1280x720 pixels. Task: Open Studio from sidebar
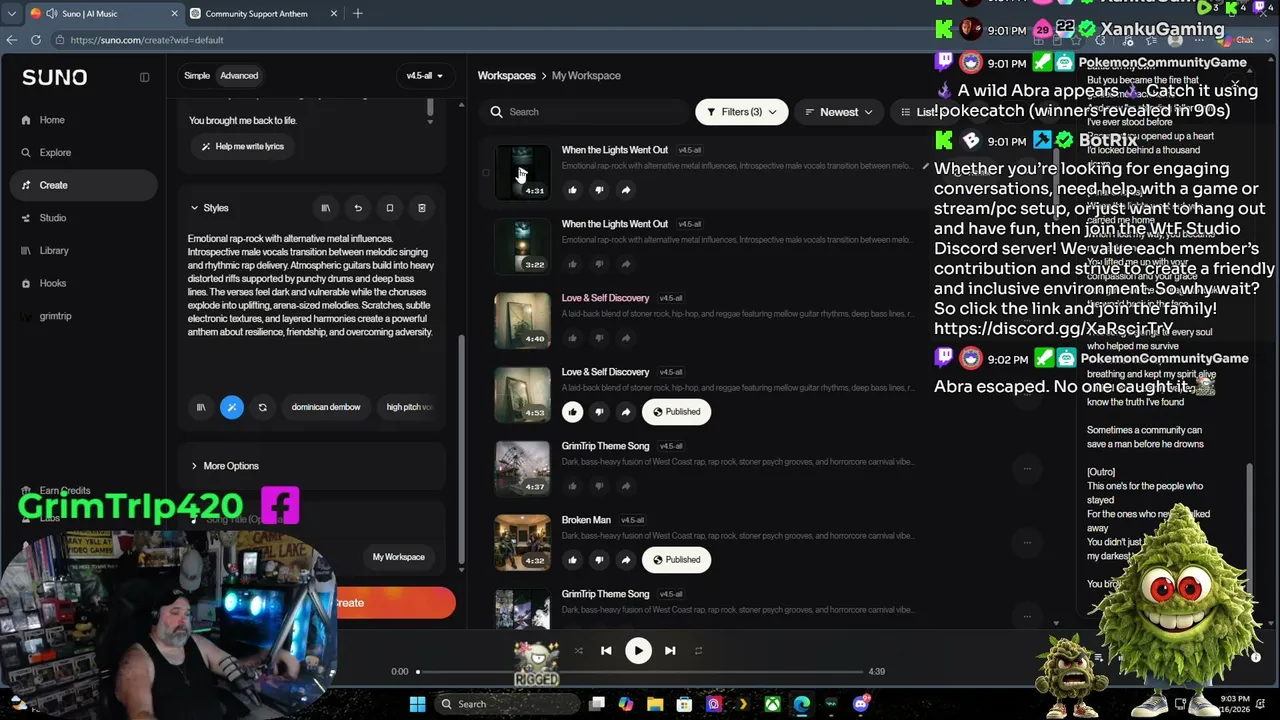(52, 218)
